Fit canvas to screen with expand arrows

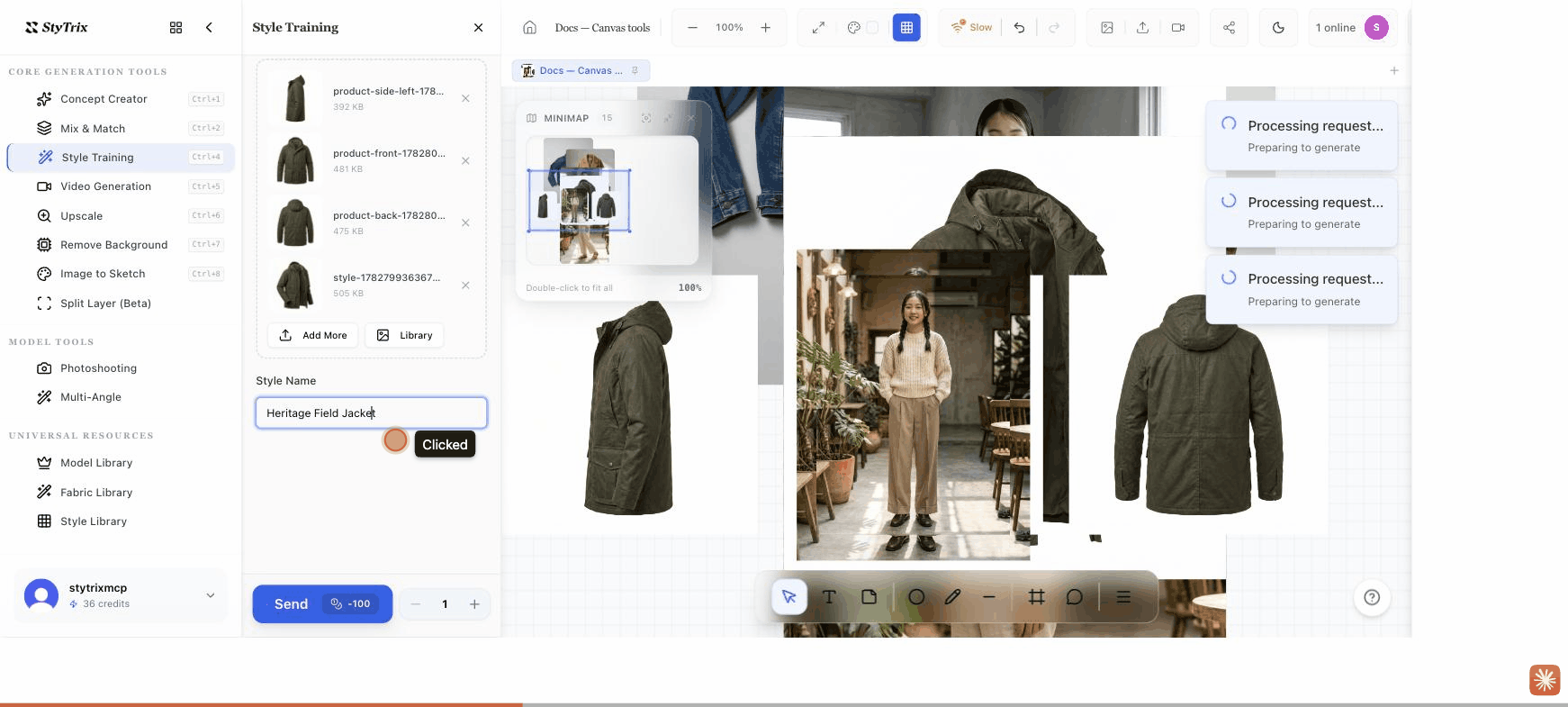tap(818, 28)
